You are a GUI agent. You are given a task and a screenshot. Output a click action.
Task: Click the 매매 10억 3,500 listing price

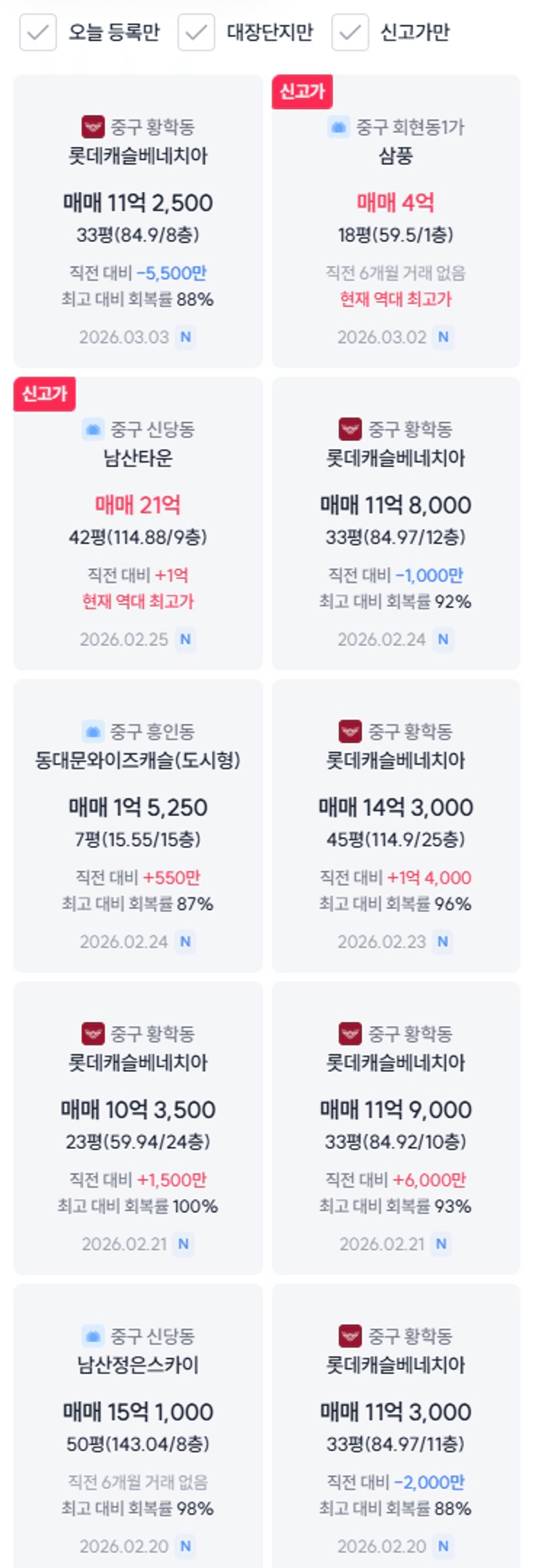138,1109
